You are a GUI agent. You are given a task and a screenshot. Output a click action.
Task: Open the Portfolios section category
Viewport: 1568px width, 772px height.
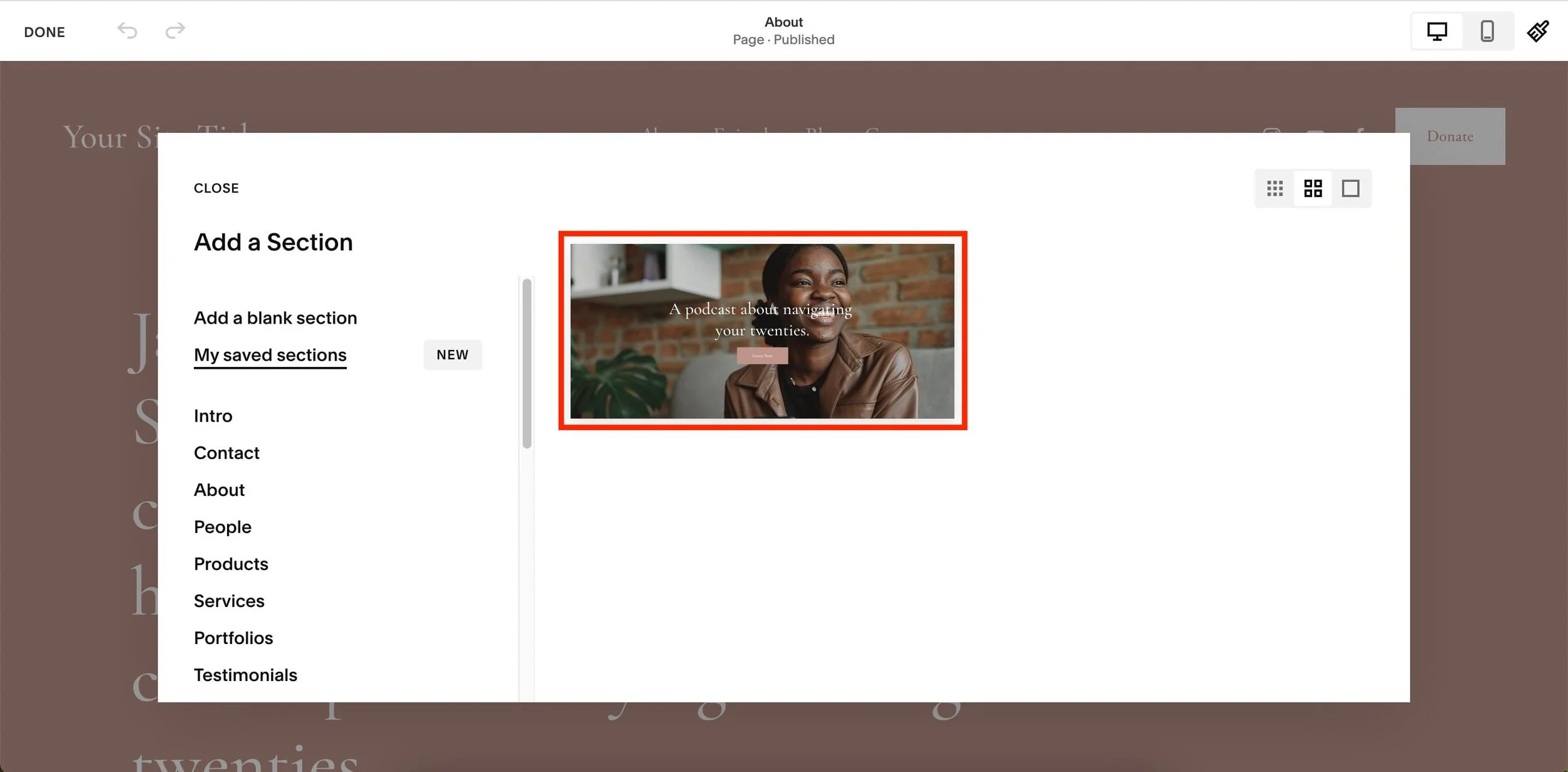pyautogui.click(x=233, y=638)
